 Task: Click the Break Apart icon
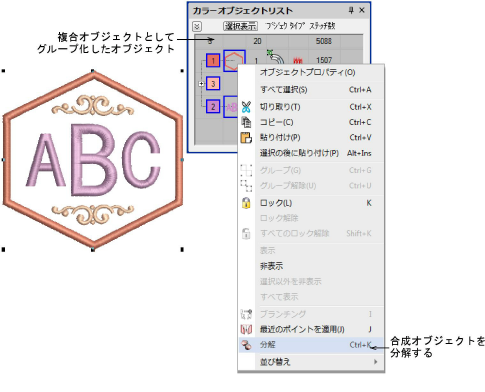246,345
